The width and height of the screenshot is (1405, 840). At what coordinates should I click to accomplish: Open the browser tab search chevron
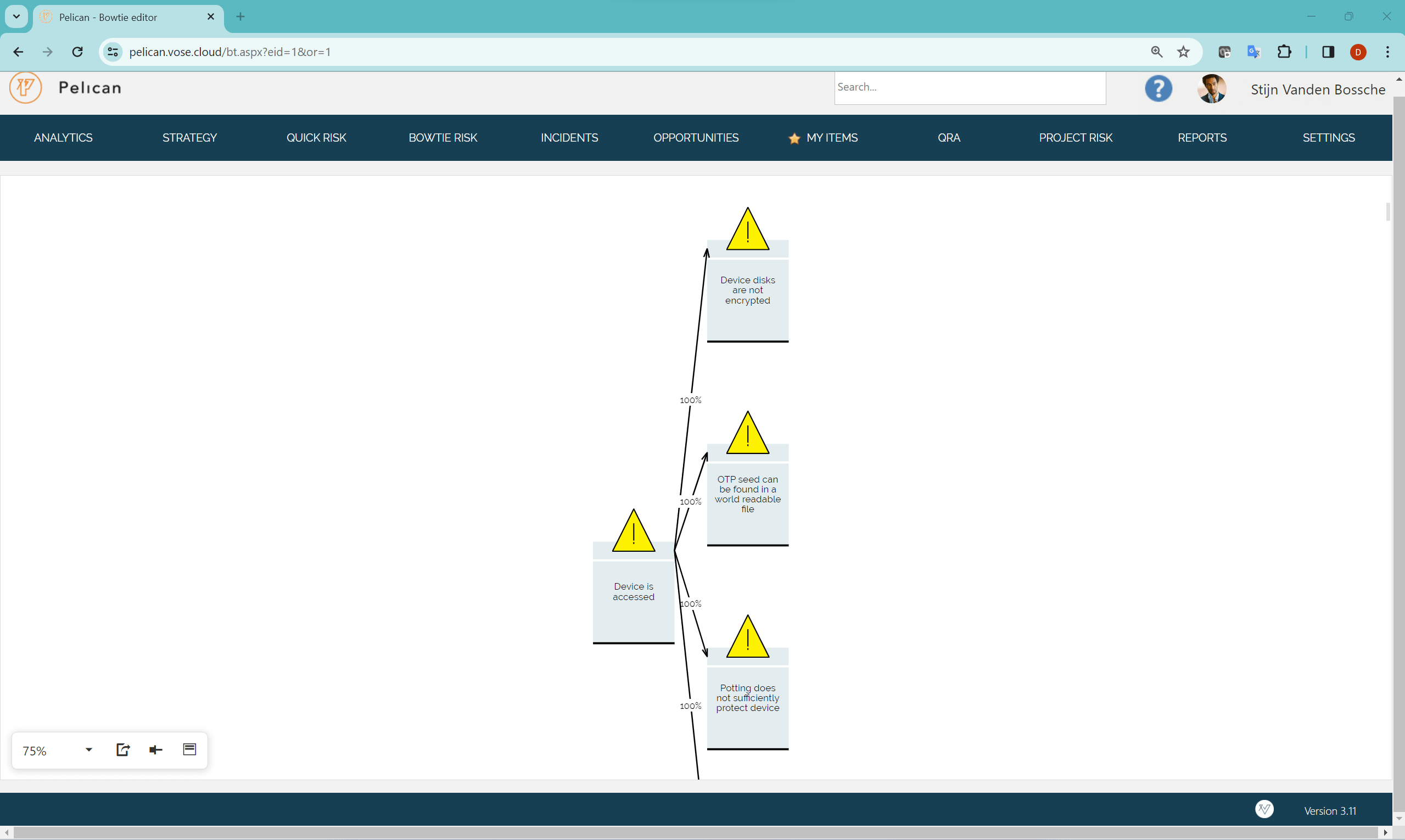click(16, 16)
